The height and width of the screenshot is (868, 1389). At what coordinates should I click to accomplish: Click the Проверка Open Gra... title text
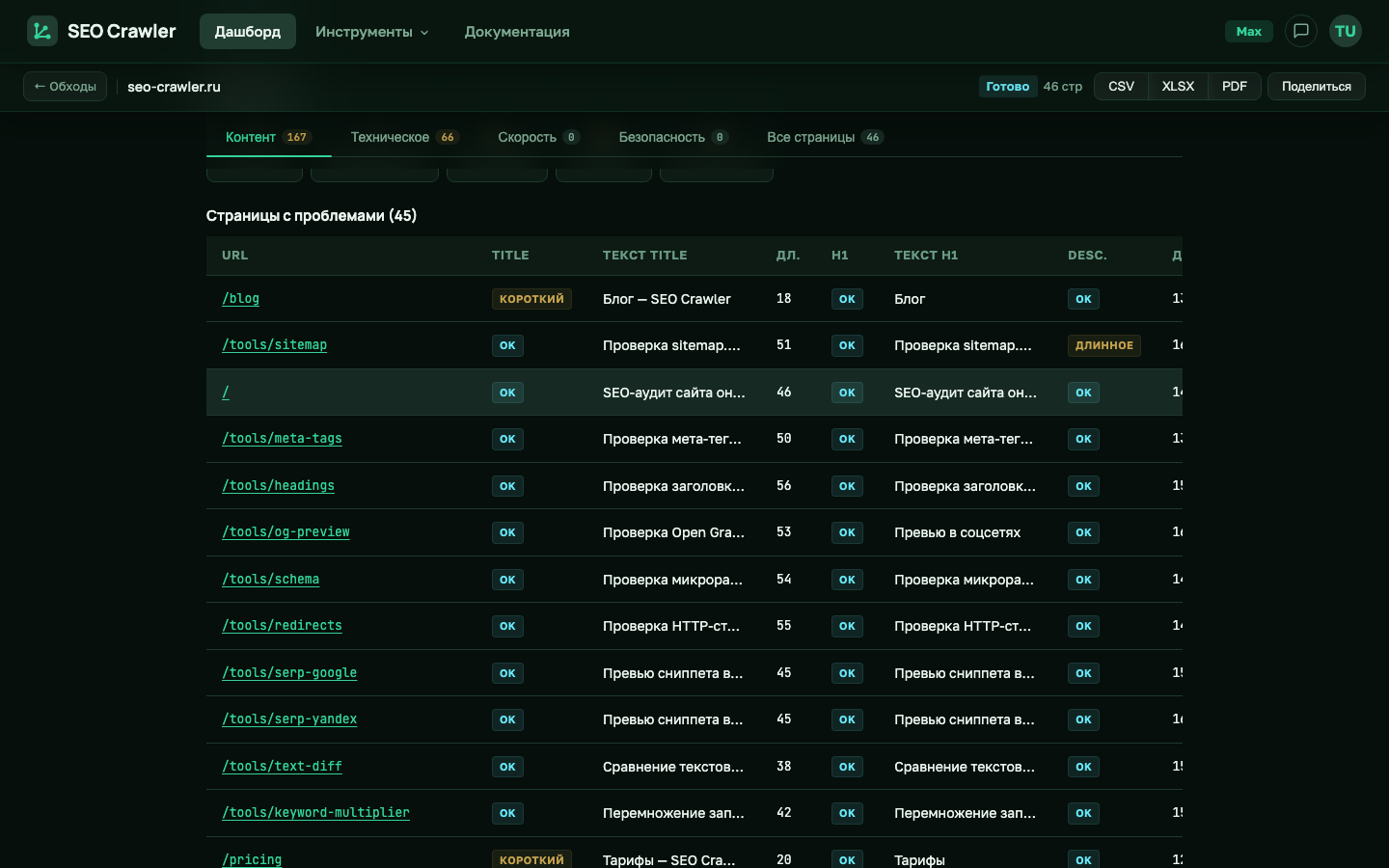pyautogui.click(x=673, y=532)
